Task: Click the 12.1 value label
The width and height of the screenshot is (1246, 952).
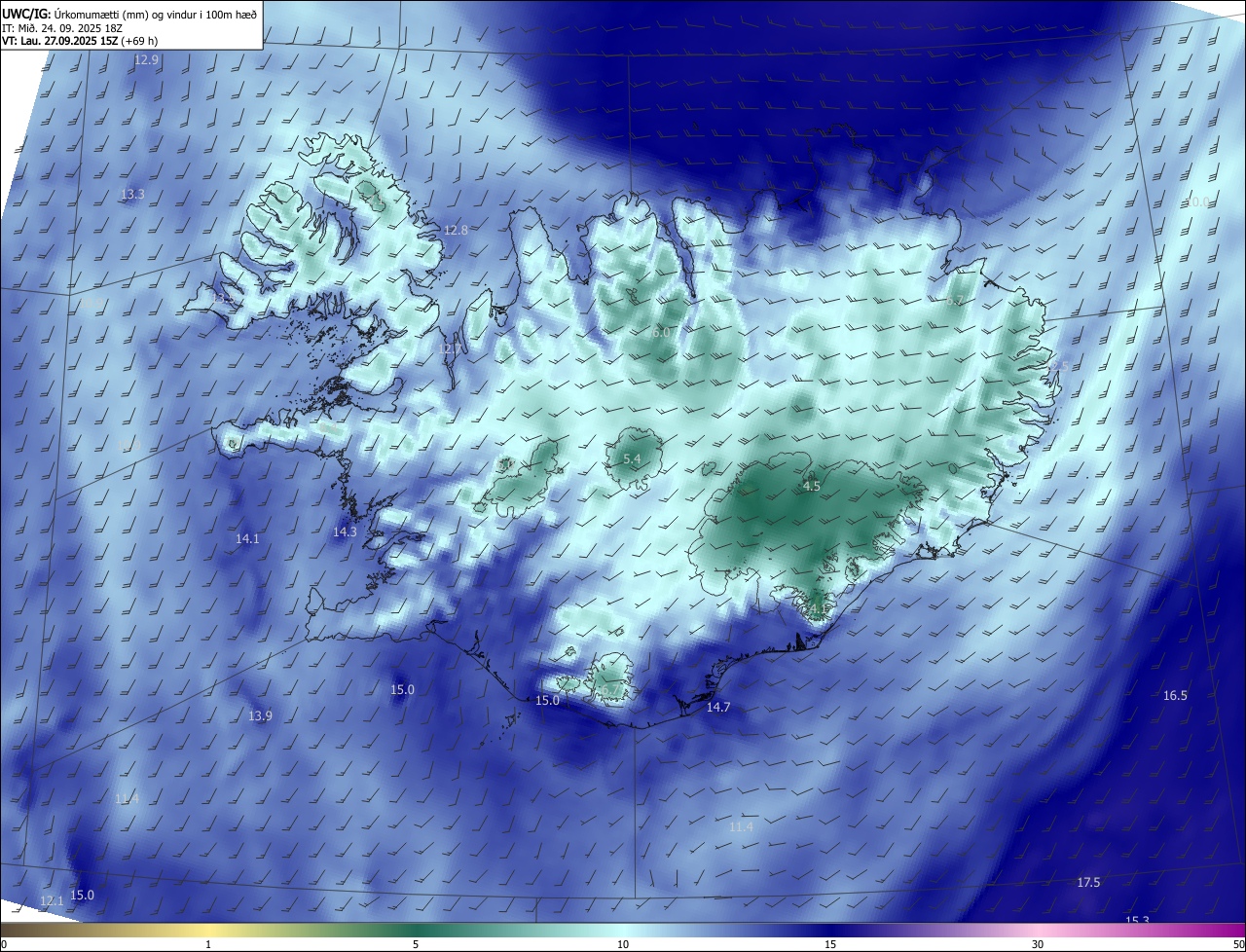Action: [x=52, y=901]
